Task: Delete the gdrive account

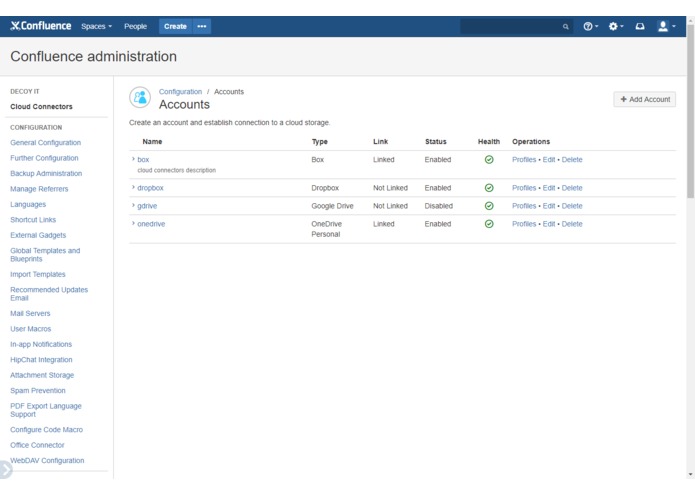Action: [x=572, y=206]
